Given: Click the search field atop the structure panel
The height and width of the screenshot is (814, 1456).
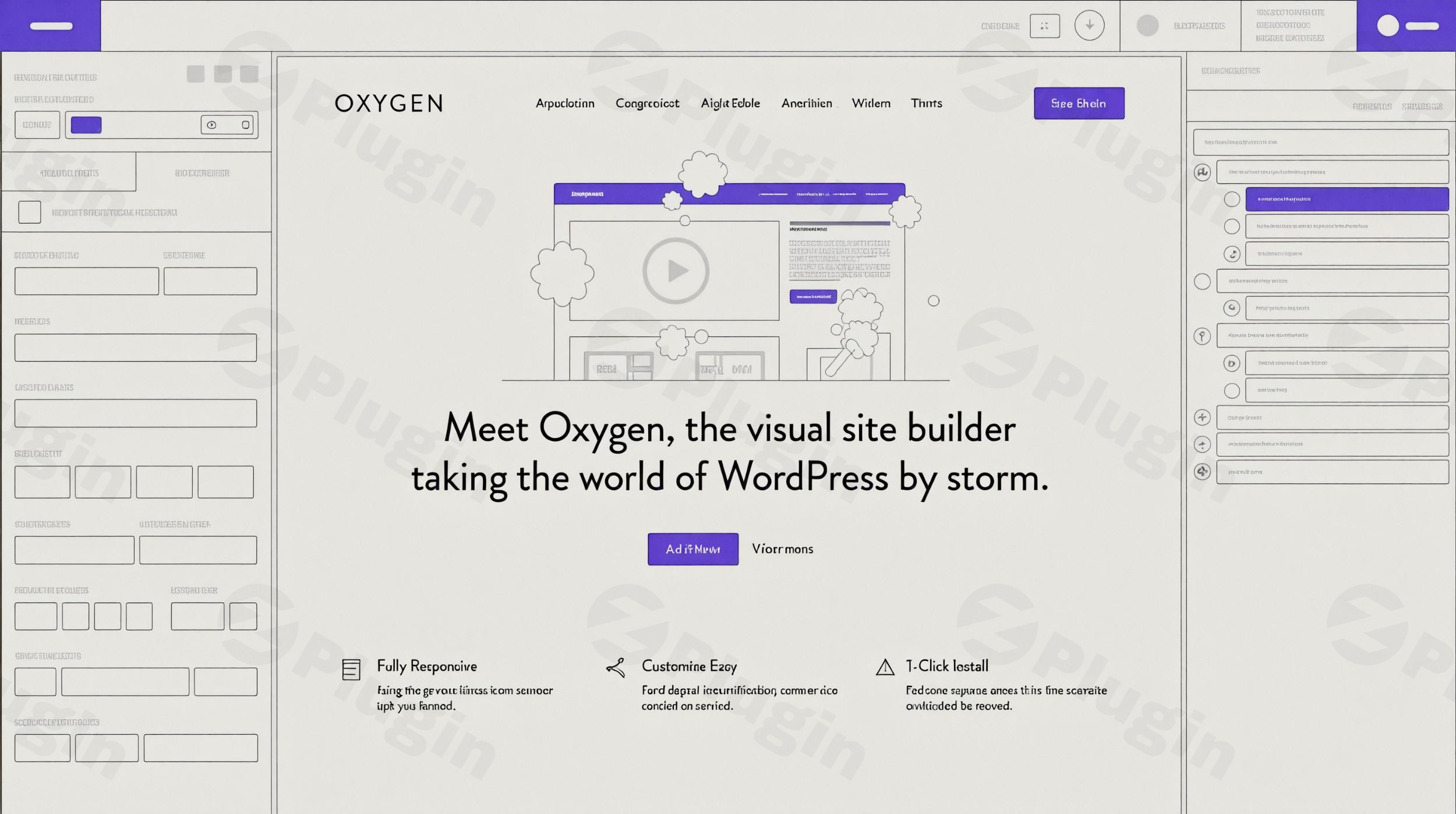Looking at the screenshot, I should (x=1320, y=142).
